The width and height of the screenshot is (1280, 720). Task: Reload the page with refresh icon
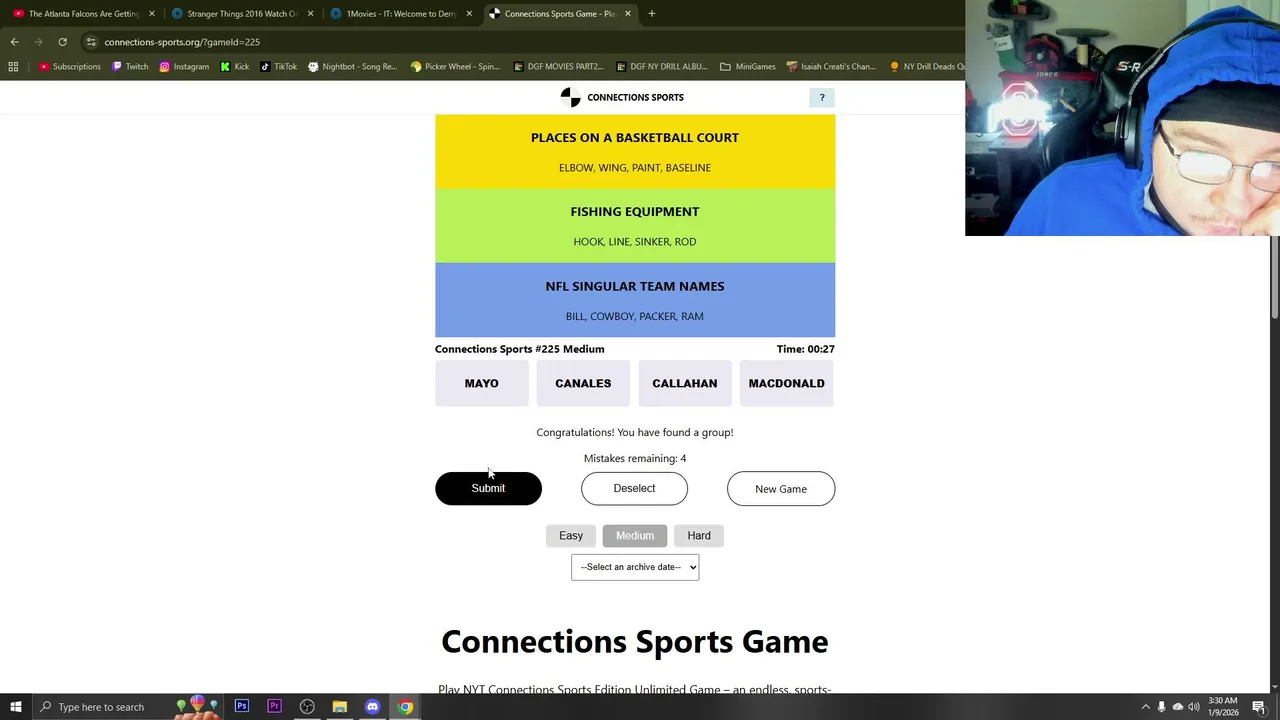click(x=62, y=42)
